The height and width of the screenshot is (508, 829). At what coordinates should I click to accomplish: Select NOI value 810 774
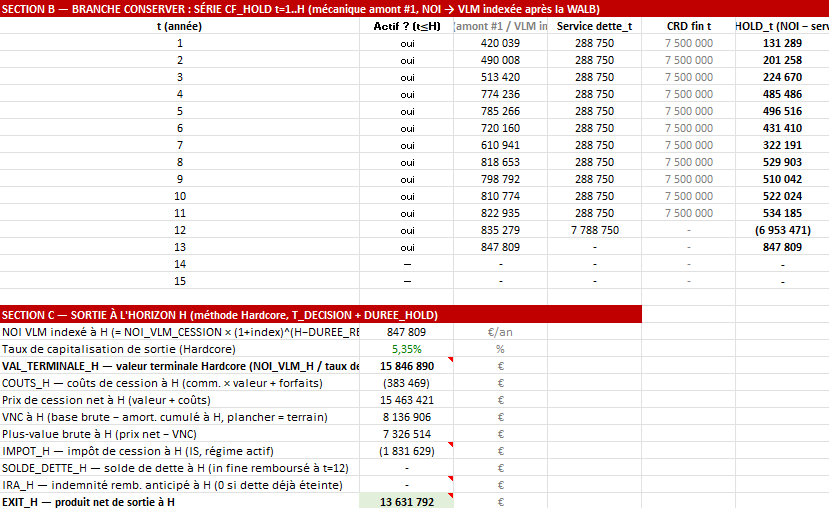point(500,196)
